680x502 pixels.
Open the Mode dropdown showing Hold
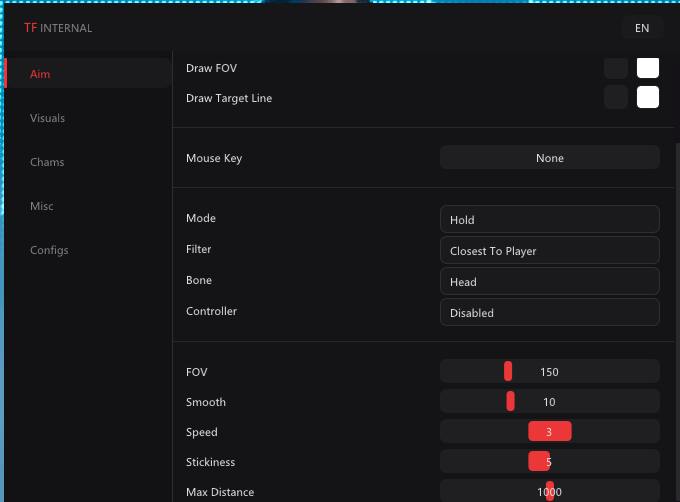[x=550, y=219]
